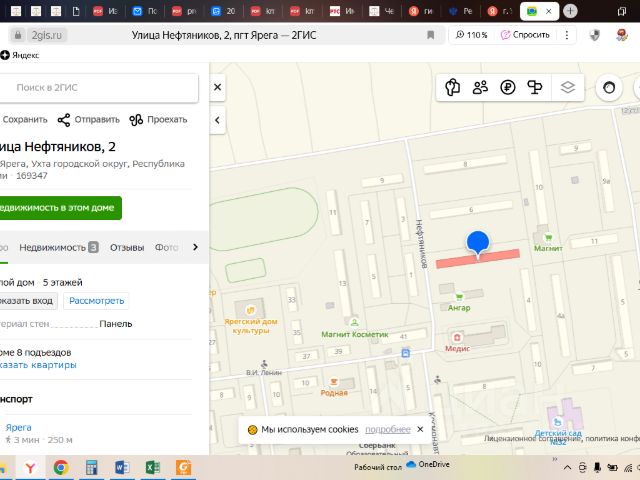Focus the Поиск в 2ГИС search field
Viewport: 640px width, 480px height.
(x=99, y=87)
